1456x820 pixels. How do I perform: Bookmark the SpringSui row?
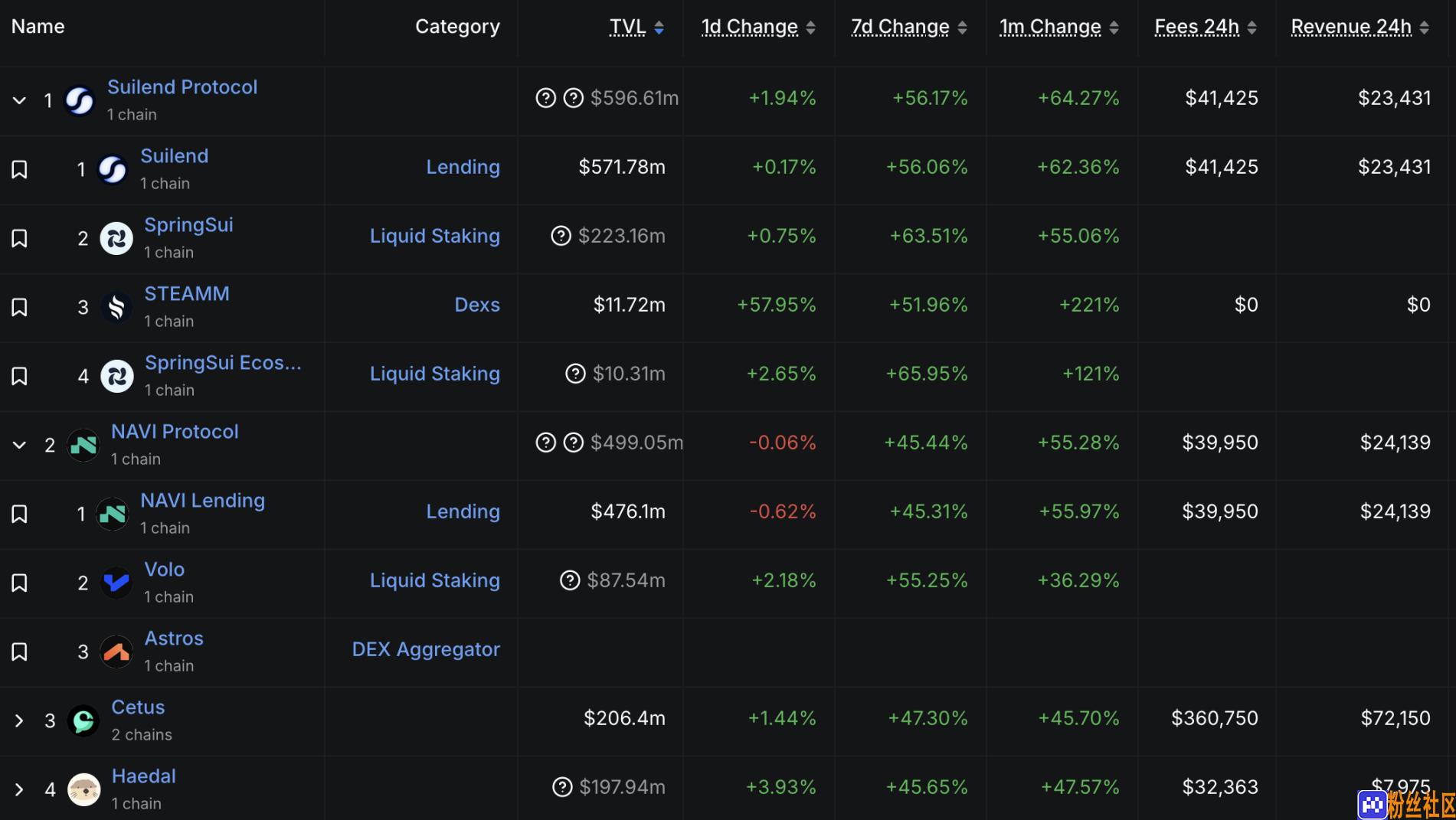(19, 238)
